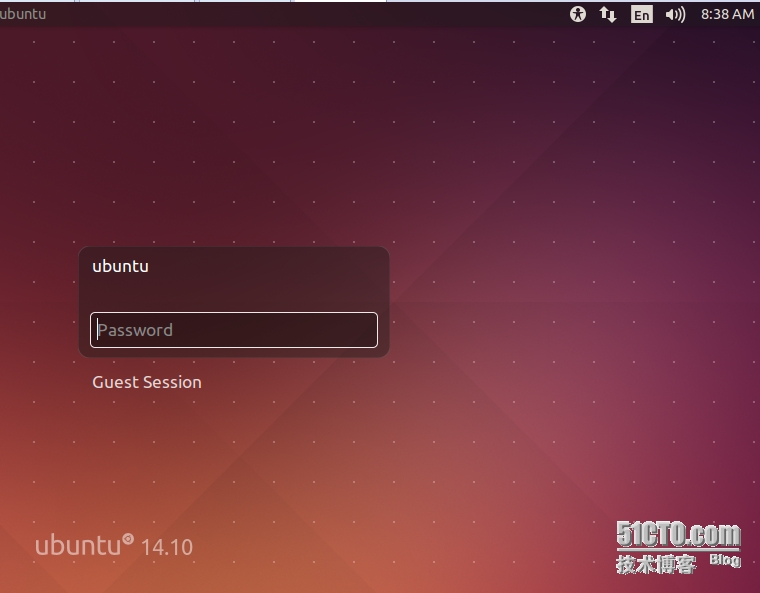Click into the Password field
The image size is (760, 593).
pos(234,330)
